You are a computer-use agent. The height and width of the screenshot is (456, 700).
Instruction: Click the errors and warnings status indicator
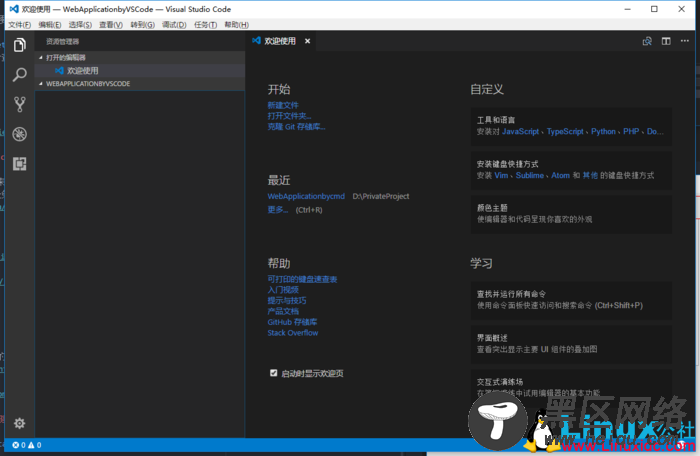(27, 445)
